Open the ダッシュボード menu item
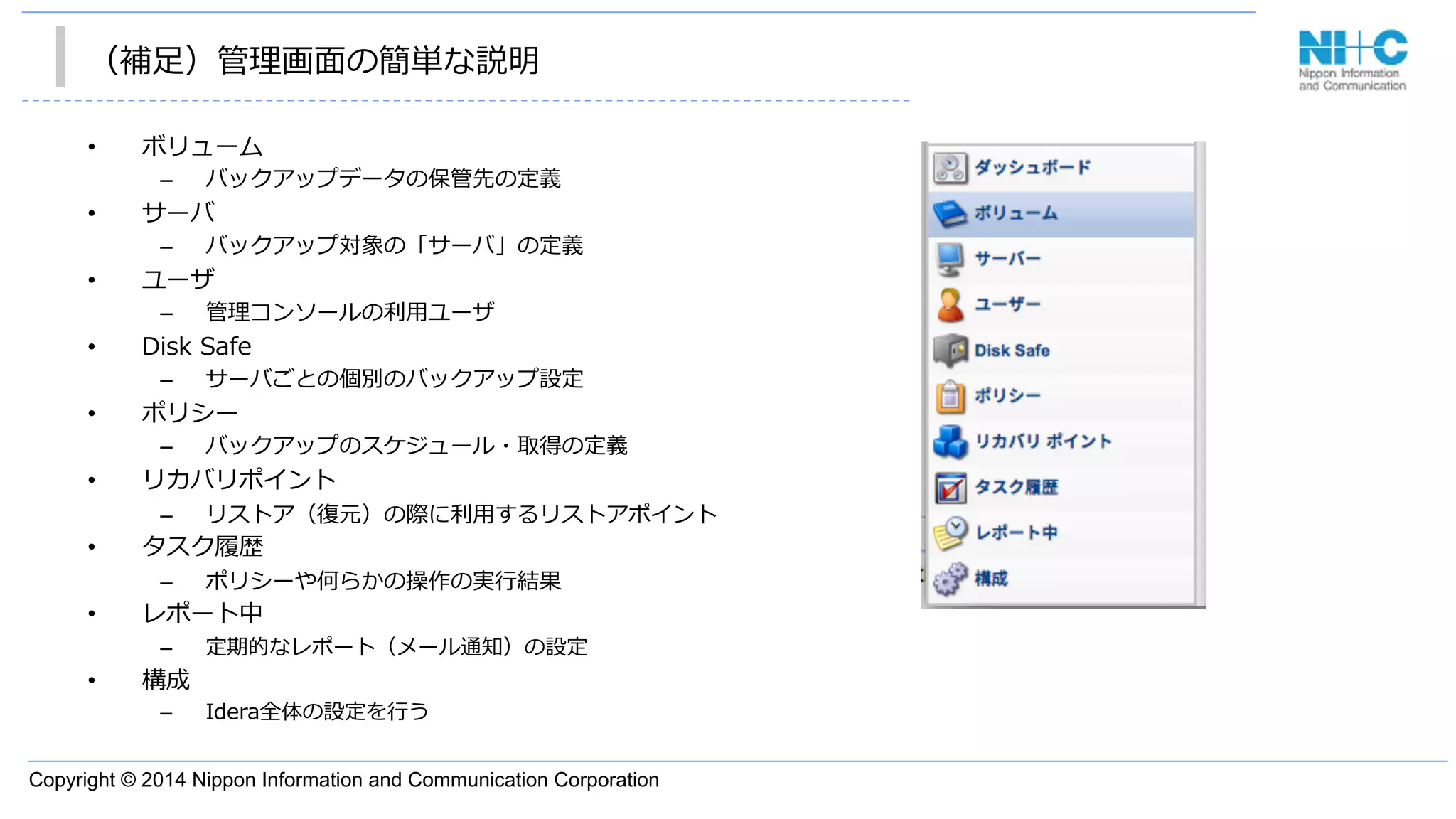The height and width of the screenshot is (819, 1456). tap(1062, 168)
